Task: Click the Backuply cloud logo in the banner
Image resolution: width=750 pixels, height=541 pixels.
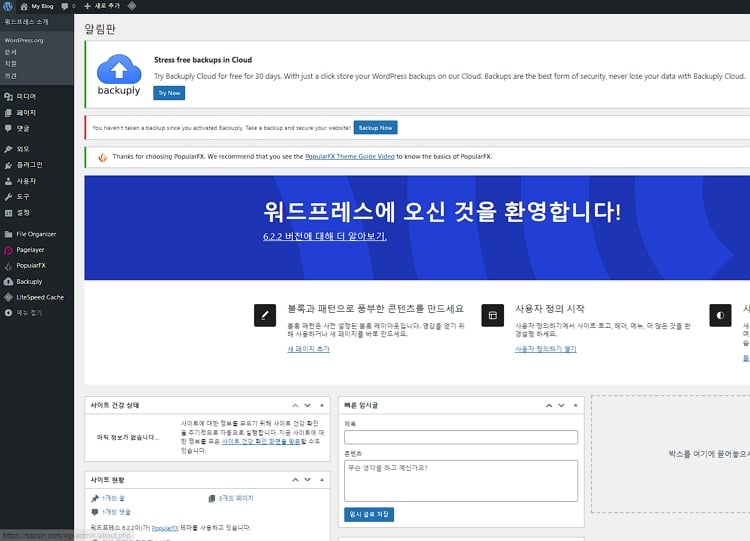Action: tap(119, 75)
